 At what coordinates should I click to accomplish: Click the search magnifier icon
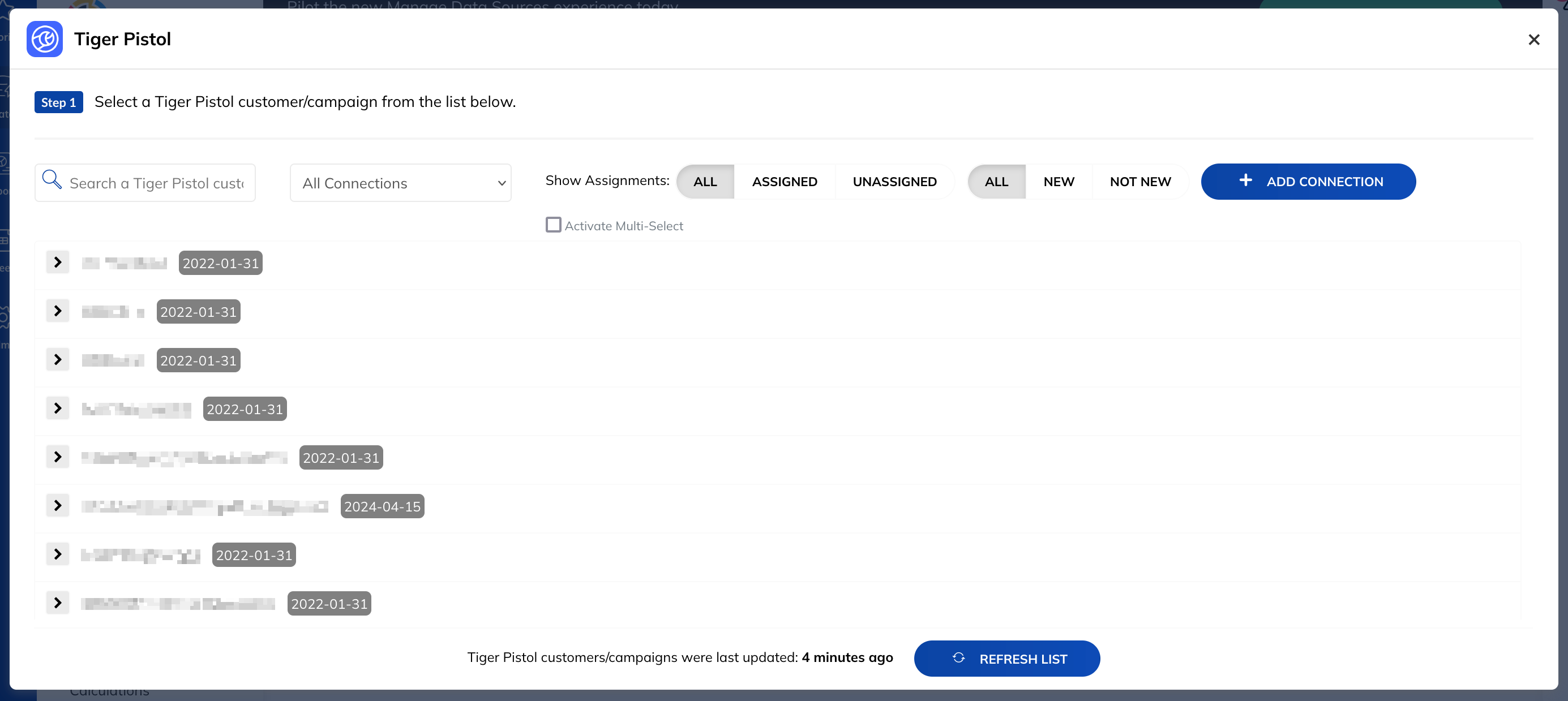click(52, 179)
